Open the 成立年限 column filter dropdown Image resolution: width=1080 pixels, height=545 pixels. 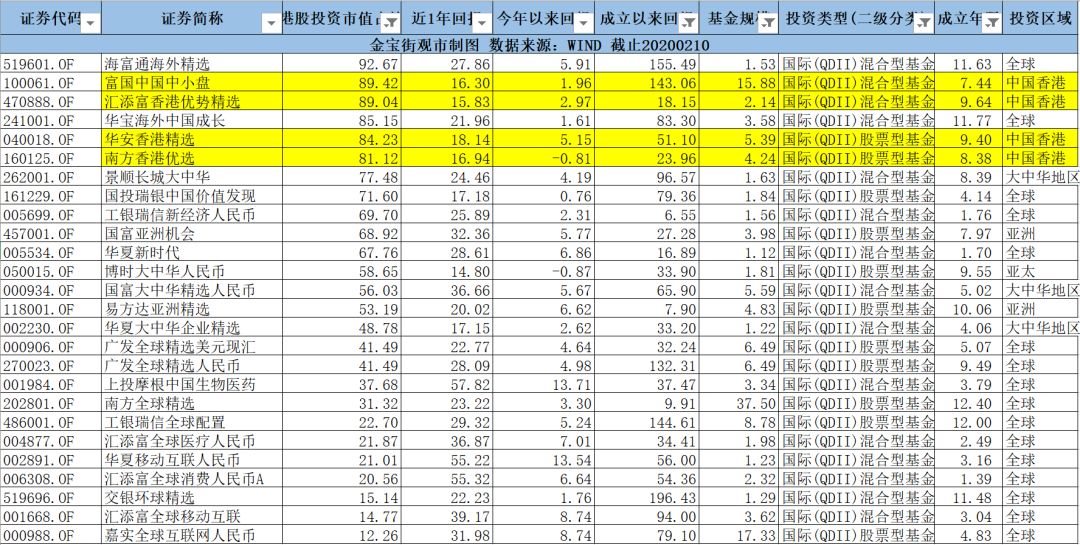(991, 23)
